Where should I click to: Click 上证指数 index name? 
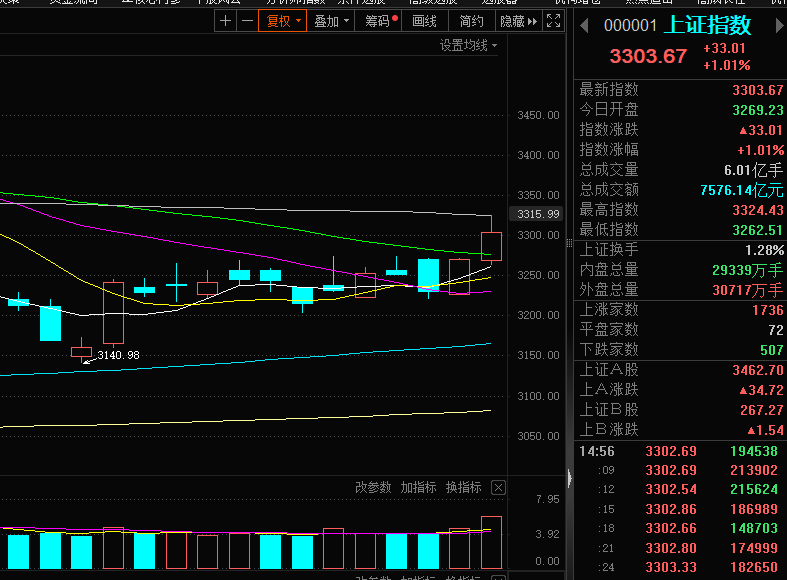(x=707, y=25)
